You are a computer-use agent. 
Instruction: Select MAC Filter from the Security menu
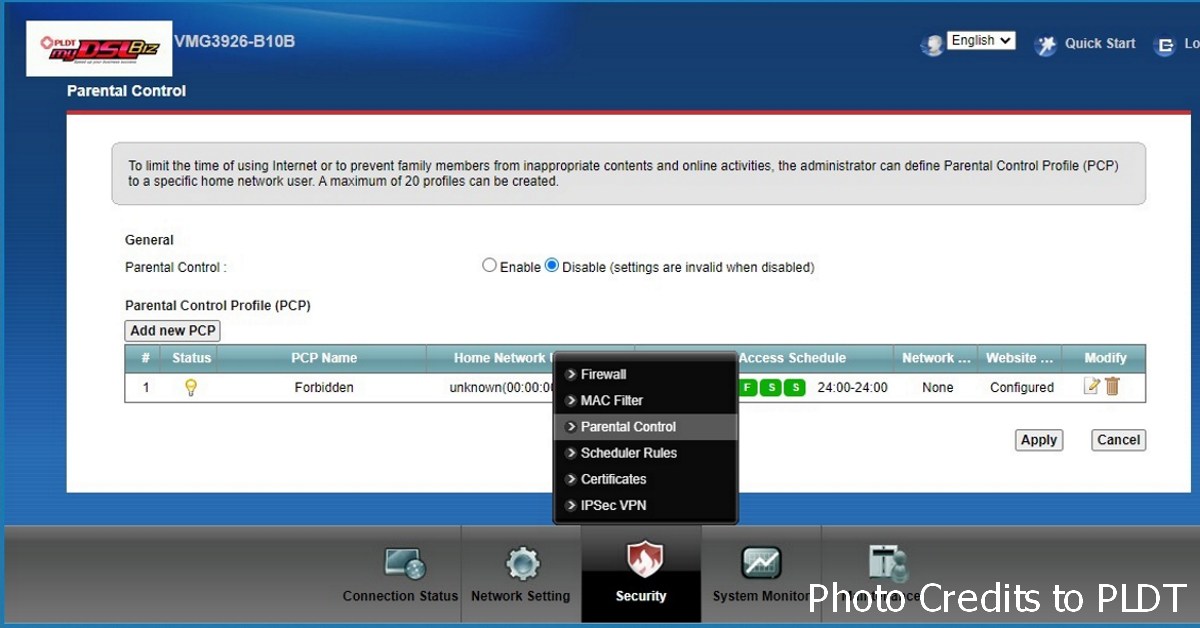coord(607,400)
